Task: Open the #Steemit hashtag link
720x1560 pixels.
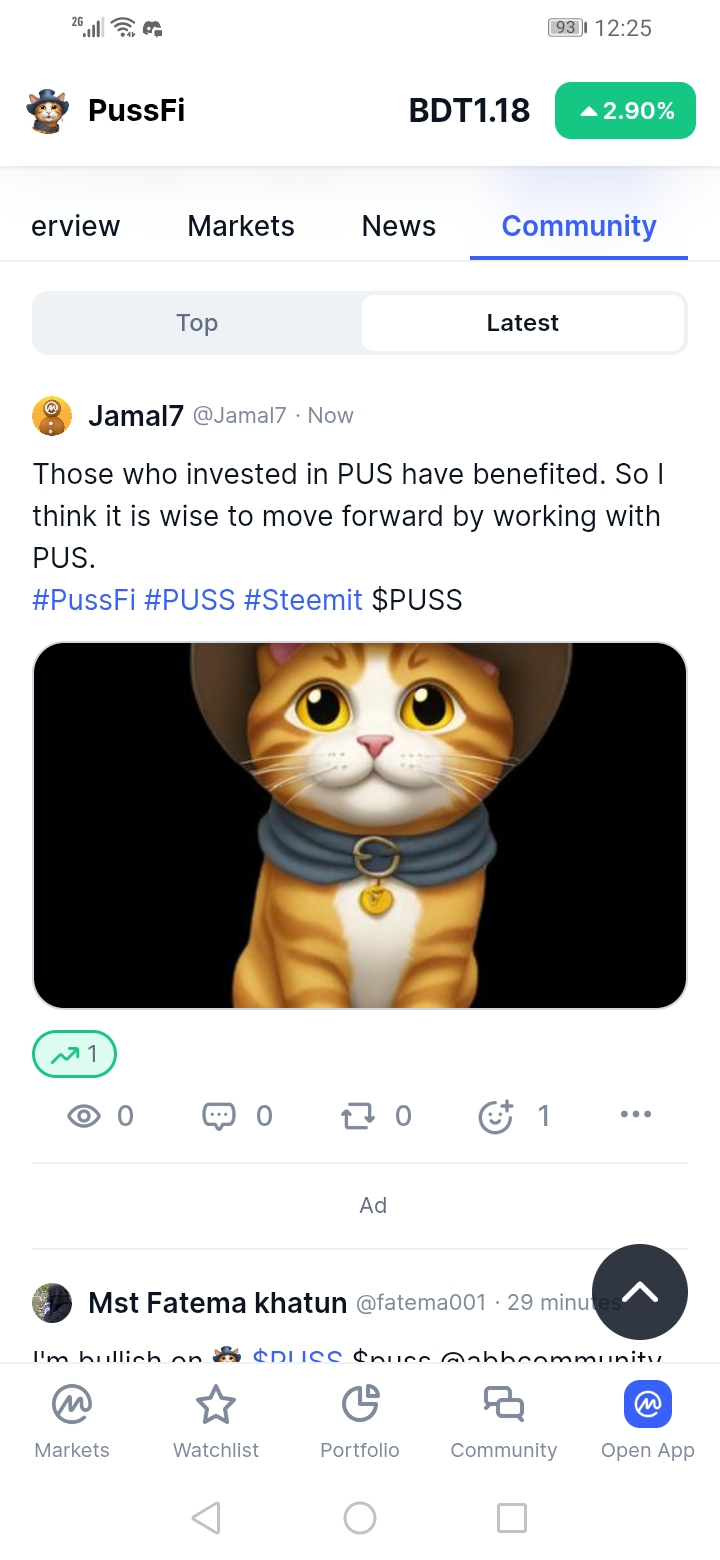Action: (303, 600)
